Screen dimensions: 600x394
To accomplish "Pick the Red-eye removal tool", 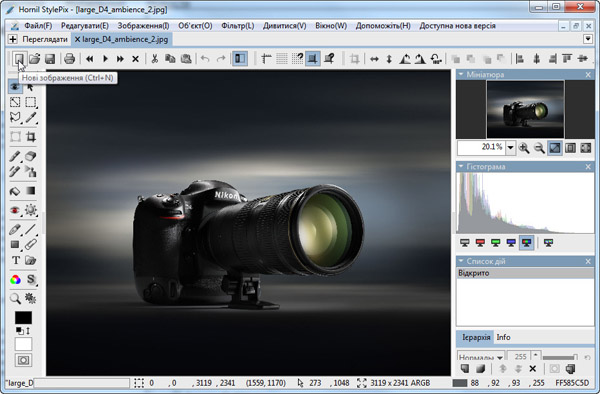I will (15, 210).
